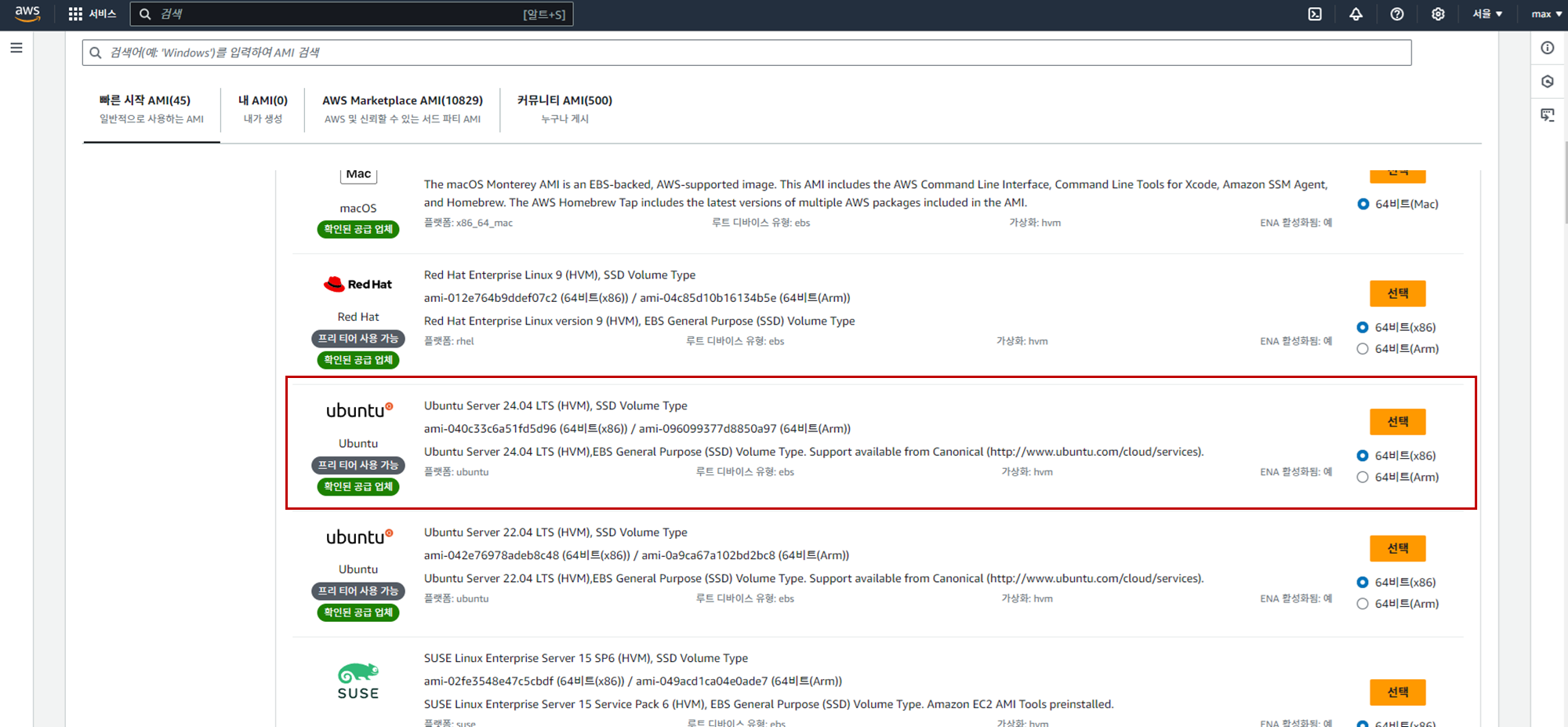The image size is (1568, 727).
Task: Select 64비트(x86) for Red Hat
Action: coord(1363,327)
